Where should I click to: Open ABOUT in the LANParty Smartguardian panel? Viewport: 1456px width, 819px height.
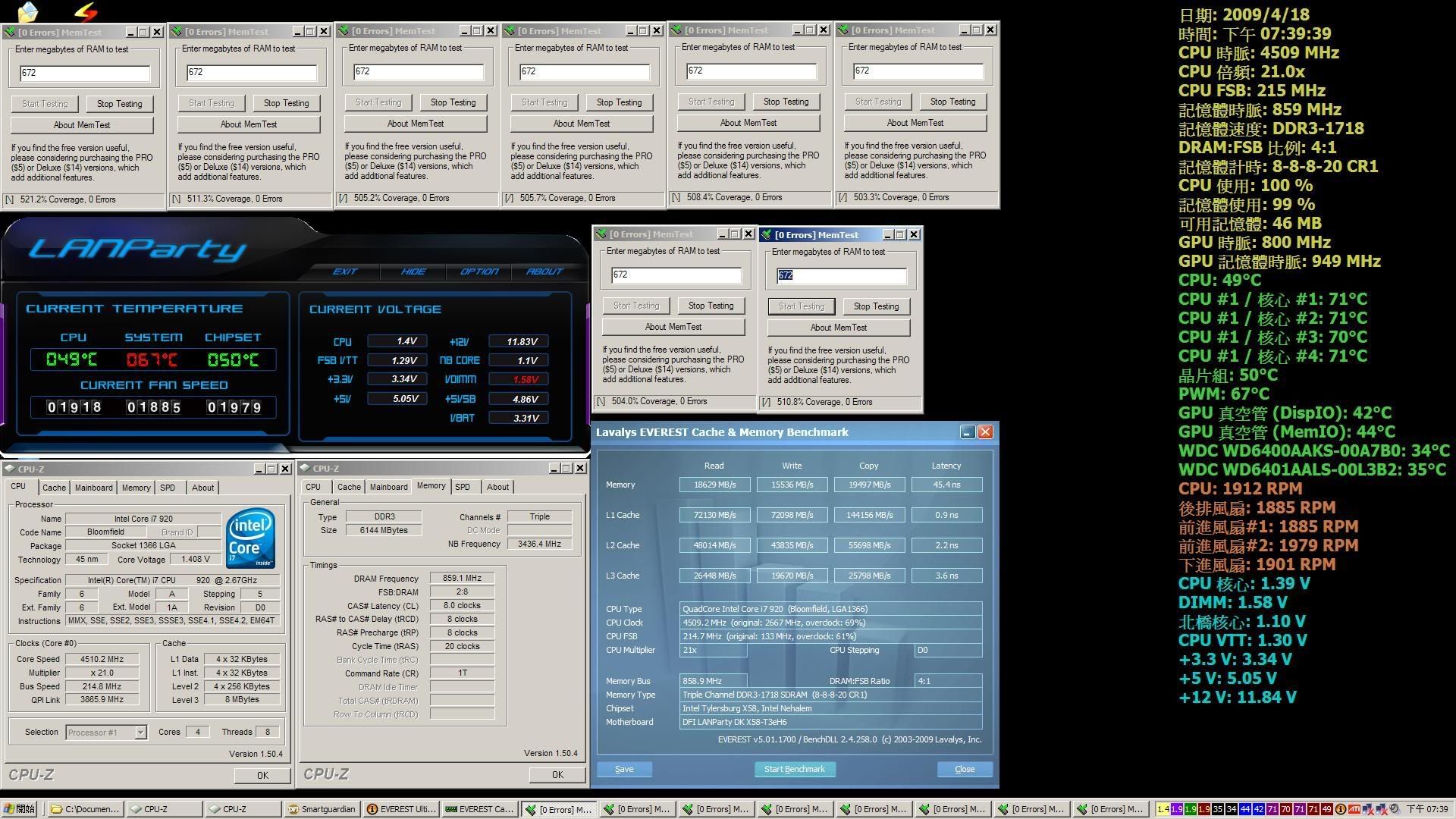544,271
